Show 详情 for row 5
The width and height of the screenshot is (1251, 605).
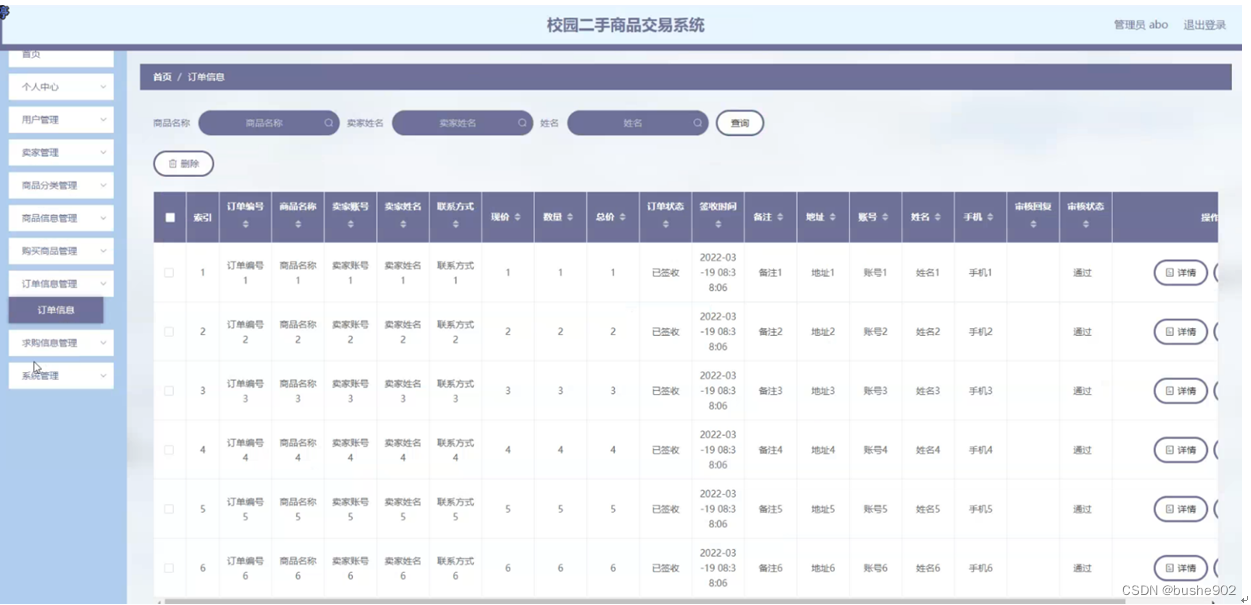pyautogui.click(x=1181, y=509)
